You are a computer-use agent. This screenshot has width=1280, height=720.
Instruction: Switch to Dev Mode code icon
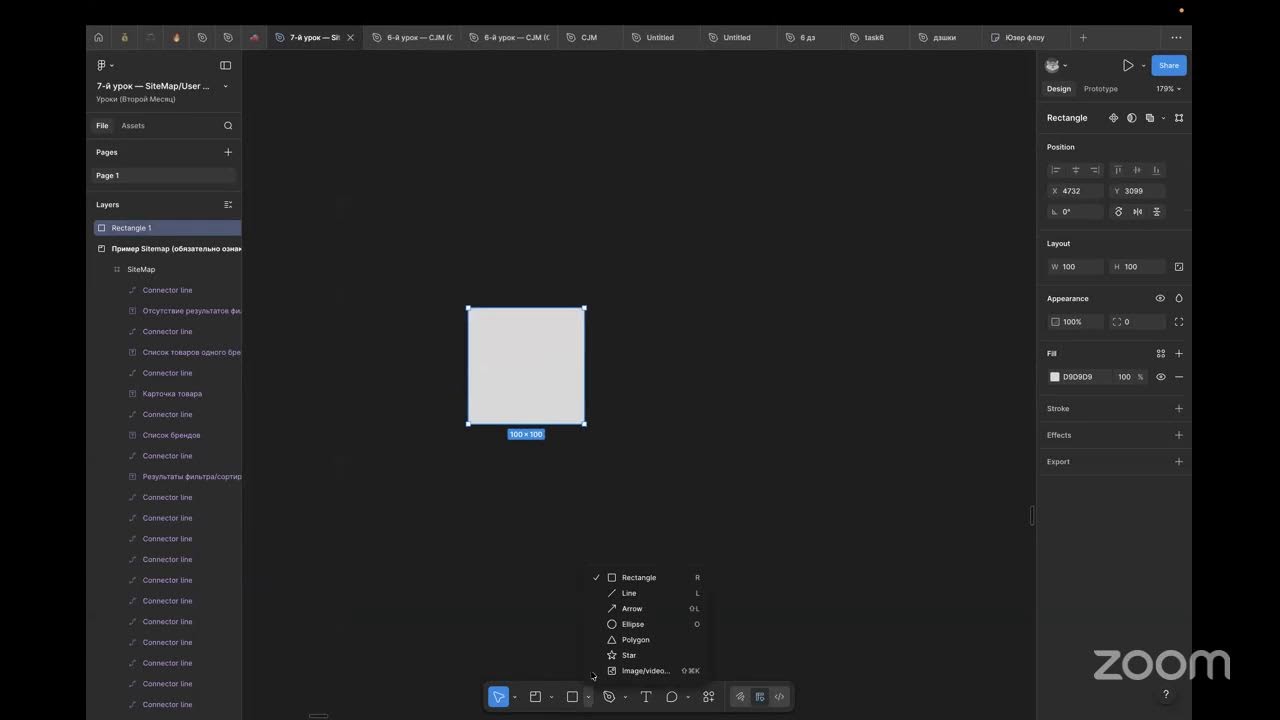click(779, 697)
